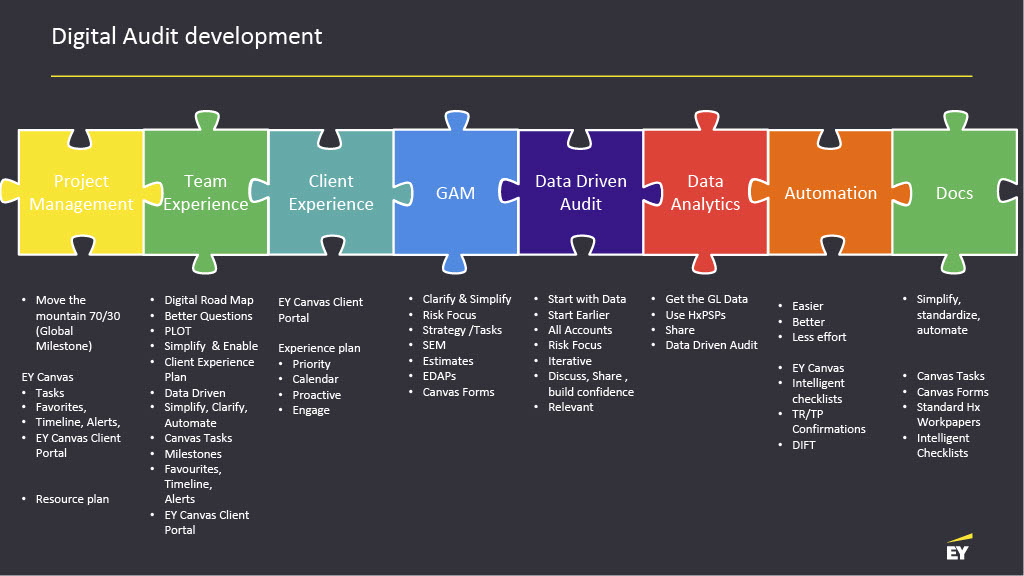Click the 'Digital Audit development' slide title

tap(187, 37)
